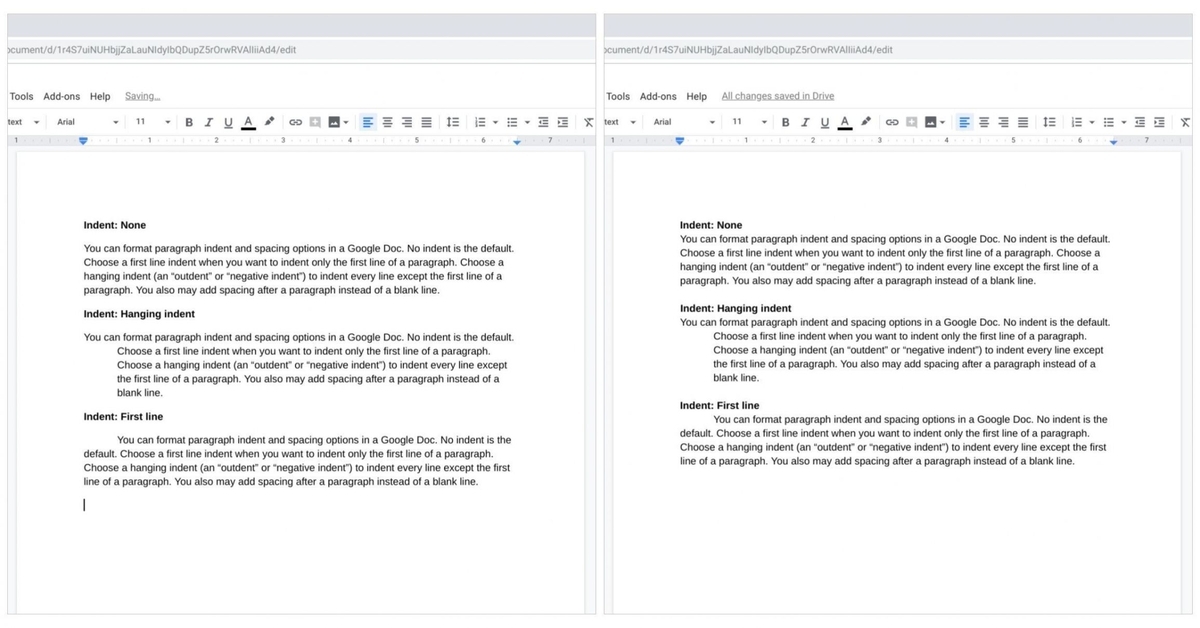
Task: Open the Insert link tool
Action: tap(295, 122)
